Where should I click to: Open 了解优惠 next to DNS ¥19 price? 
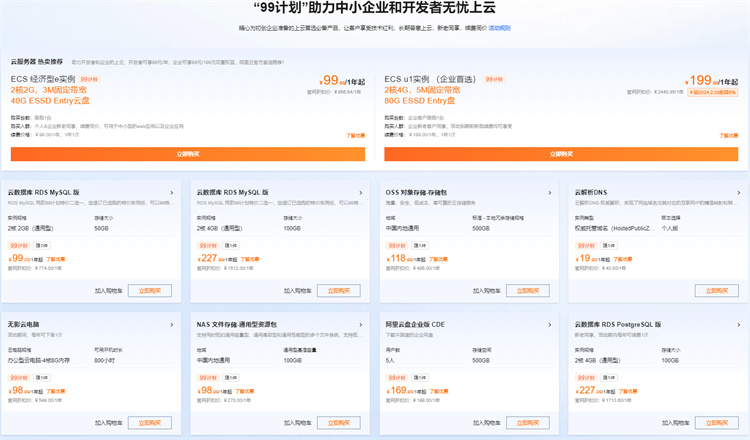[x=622, y=259]
